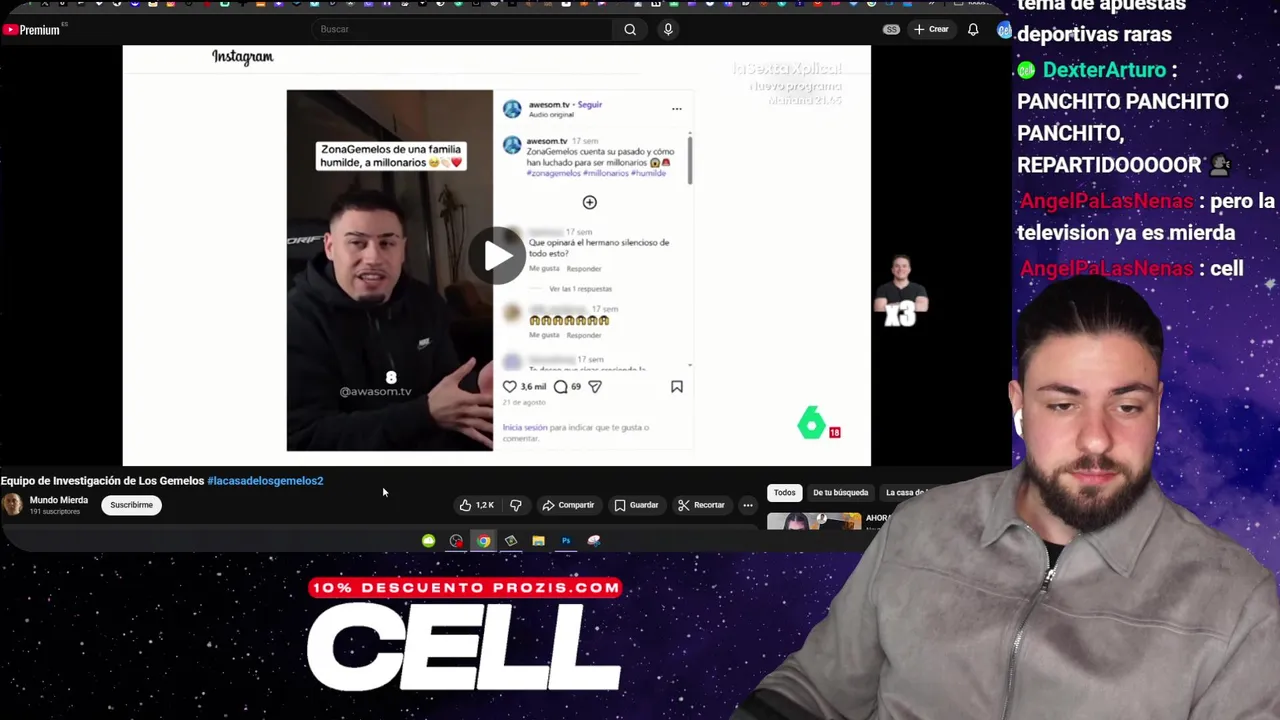Open the last taskbar app icon
This screenshot has height=720, width=1280.
tap(594, 541)
